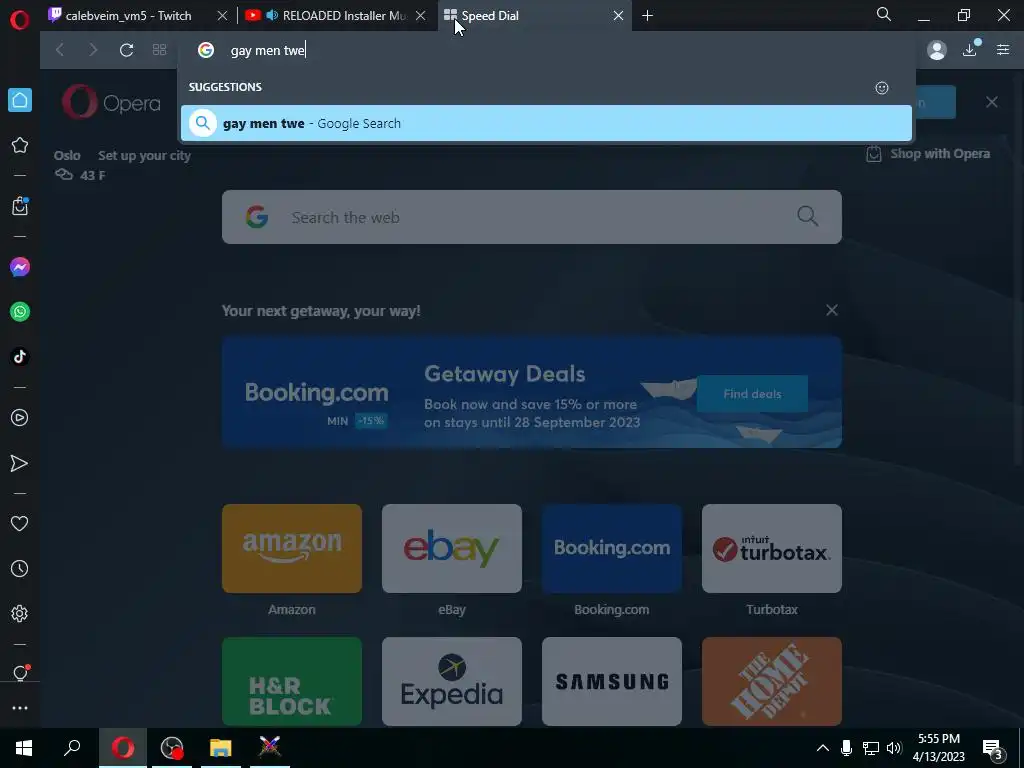Open History clock icon in sidebar

20,568
